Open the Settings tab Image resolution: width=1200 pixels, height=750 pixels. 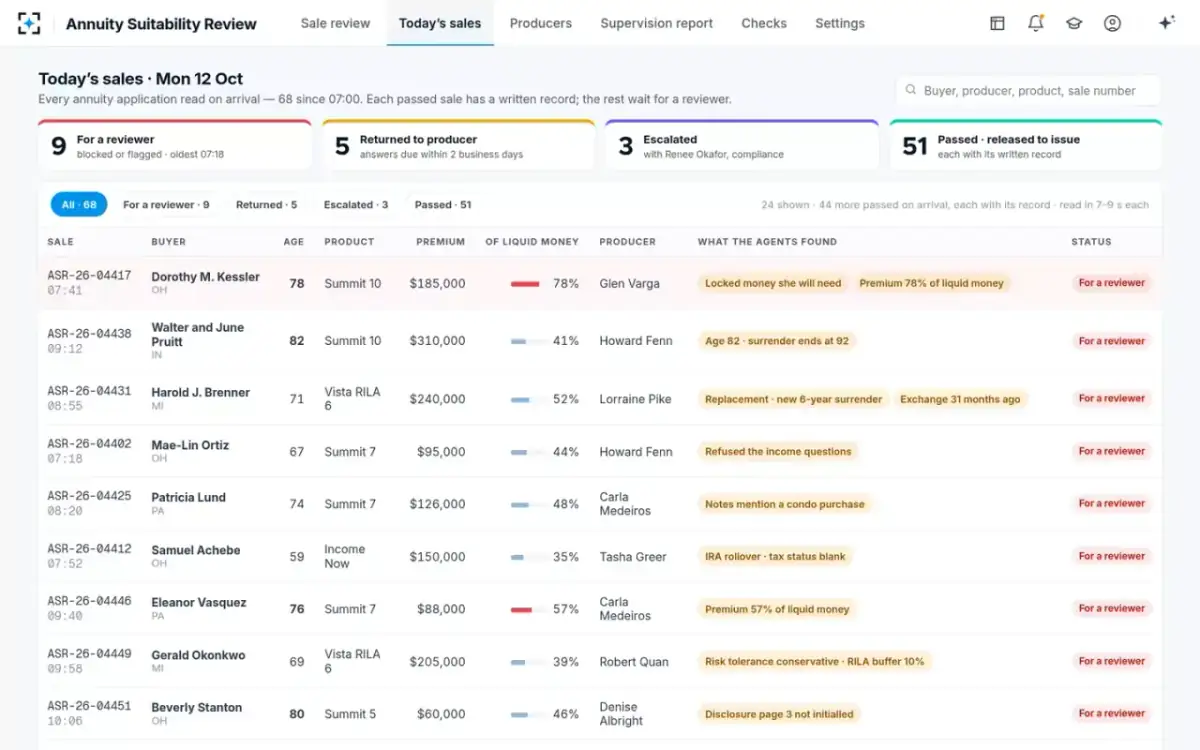click(x=840, y=23)
